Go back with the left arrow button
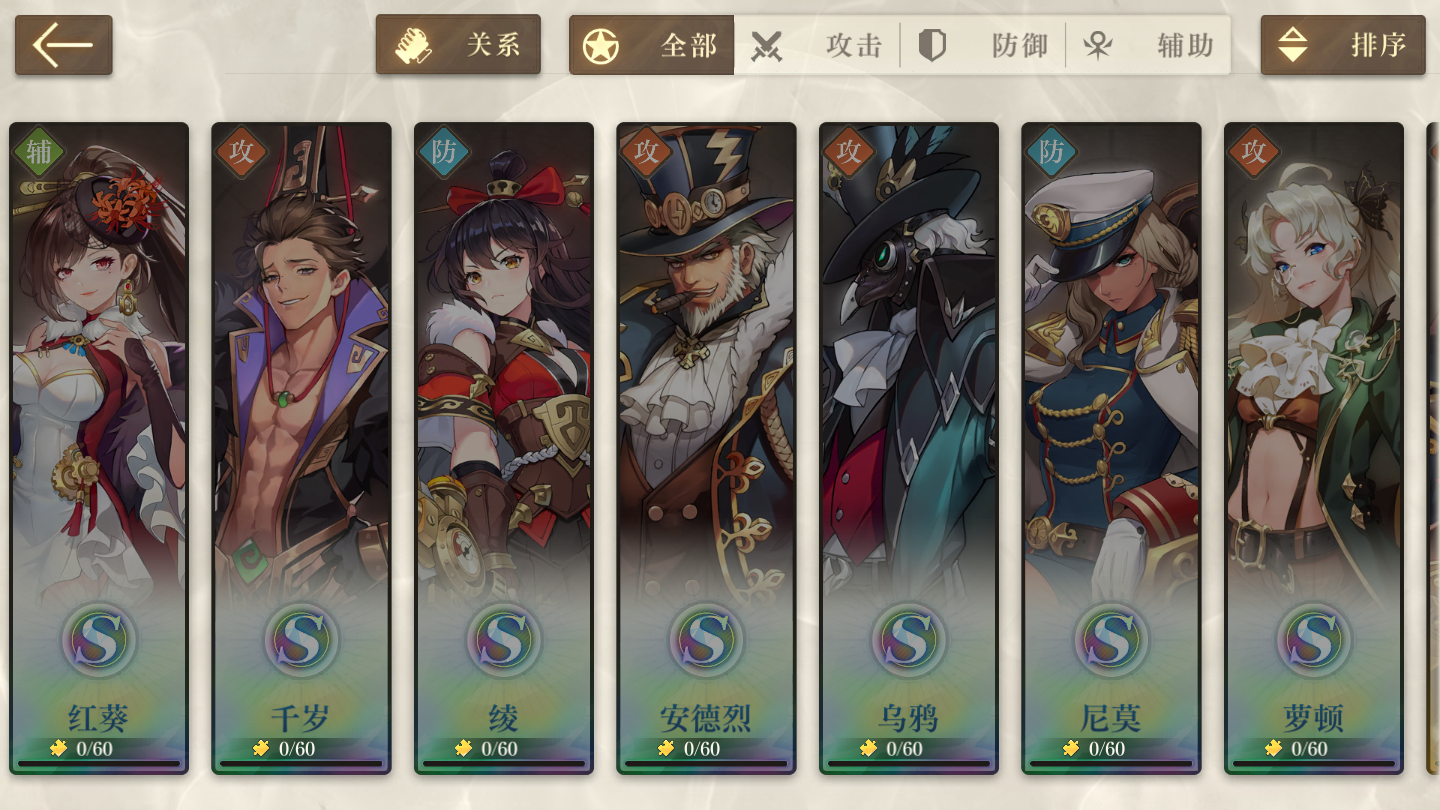 point(63,45)
